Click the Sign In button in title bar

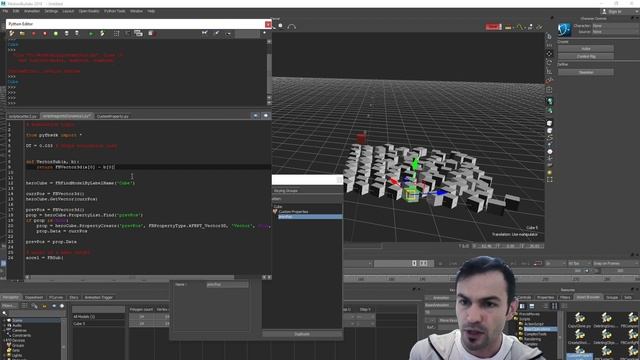click(615, 11)
